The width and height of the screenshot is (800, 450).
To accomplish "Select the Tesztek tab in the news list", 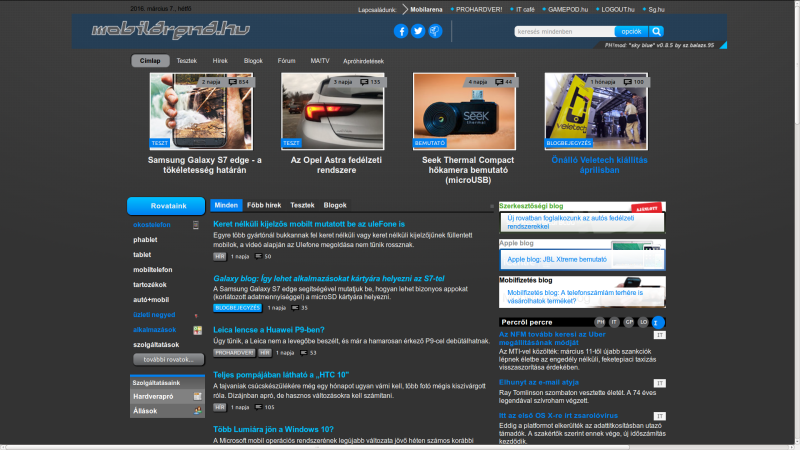I will (x=302, y=205).
